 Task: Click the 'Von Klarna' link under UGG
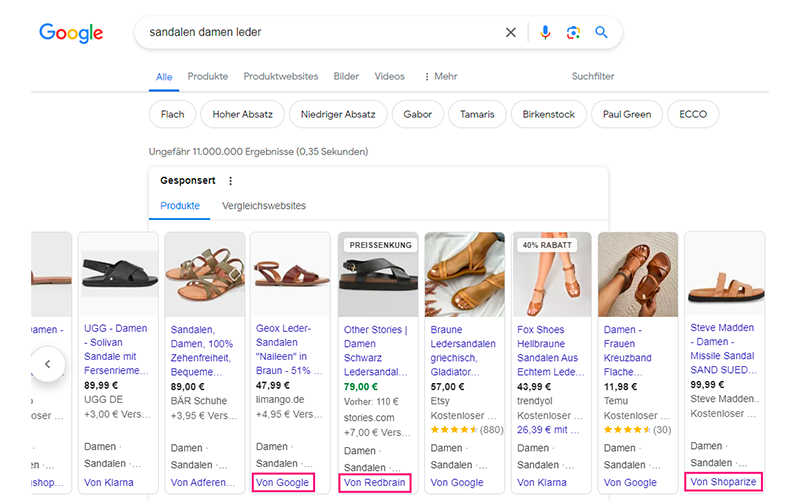pyautogui.click(x=109, y=482)
